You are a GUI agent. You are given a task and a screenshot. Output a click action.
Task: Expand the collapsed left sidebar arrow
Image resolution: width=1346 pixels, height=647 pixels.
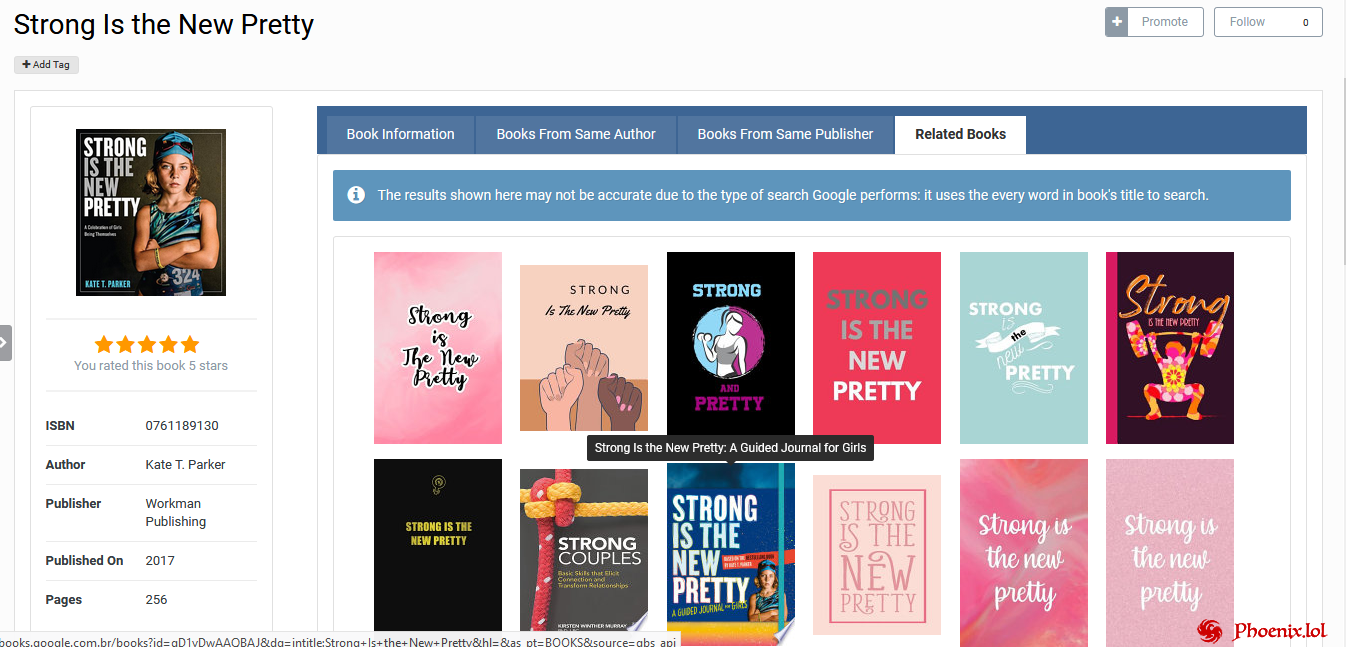point(5,342)
